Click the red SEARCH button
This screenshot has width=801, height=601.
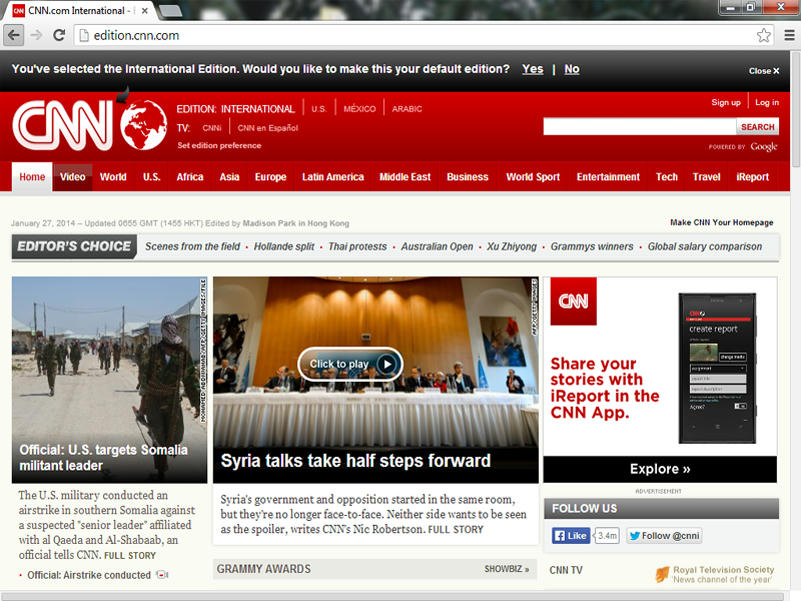(x=758, y=127)
